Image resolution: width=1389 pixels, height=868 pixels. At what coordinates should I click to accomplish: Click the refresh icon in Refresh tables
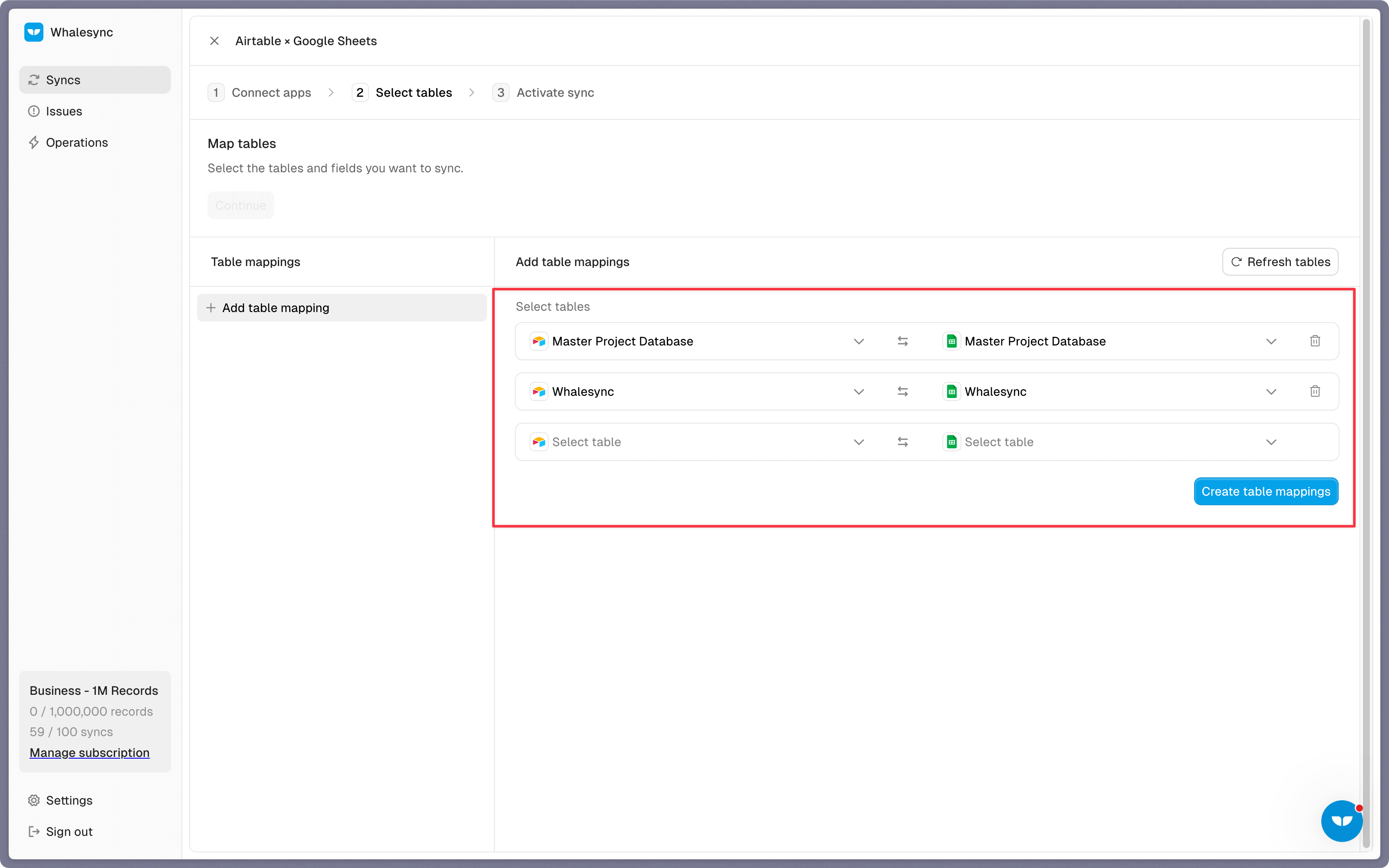click(1236, 262)
